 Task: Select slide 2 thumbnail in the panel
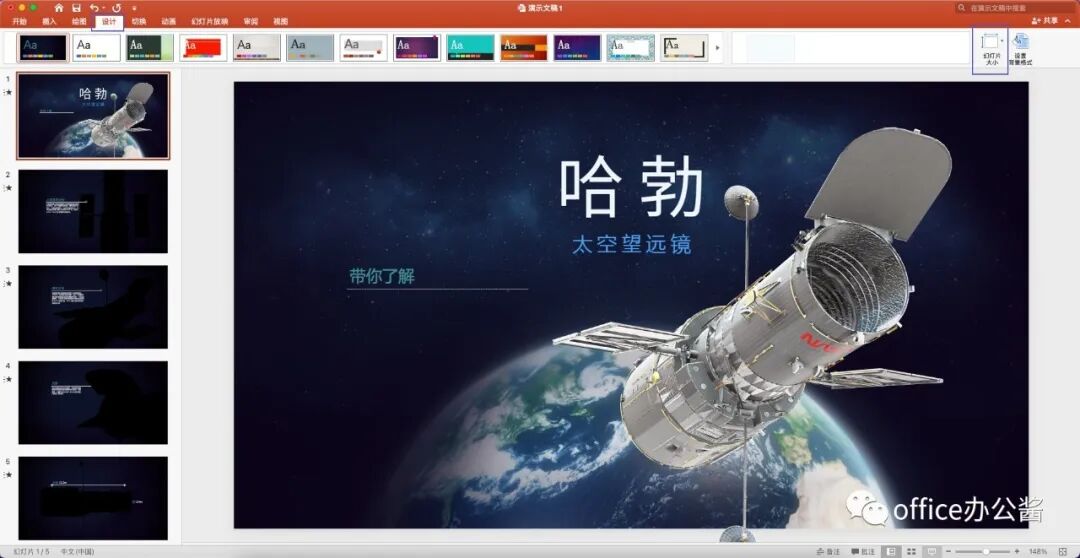point(93,211)
